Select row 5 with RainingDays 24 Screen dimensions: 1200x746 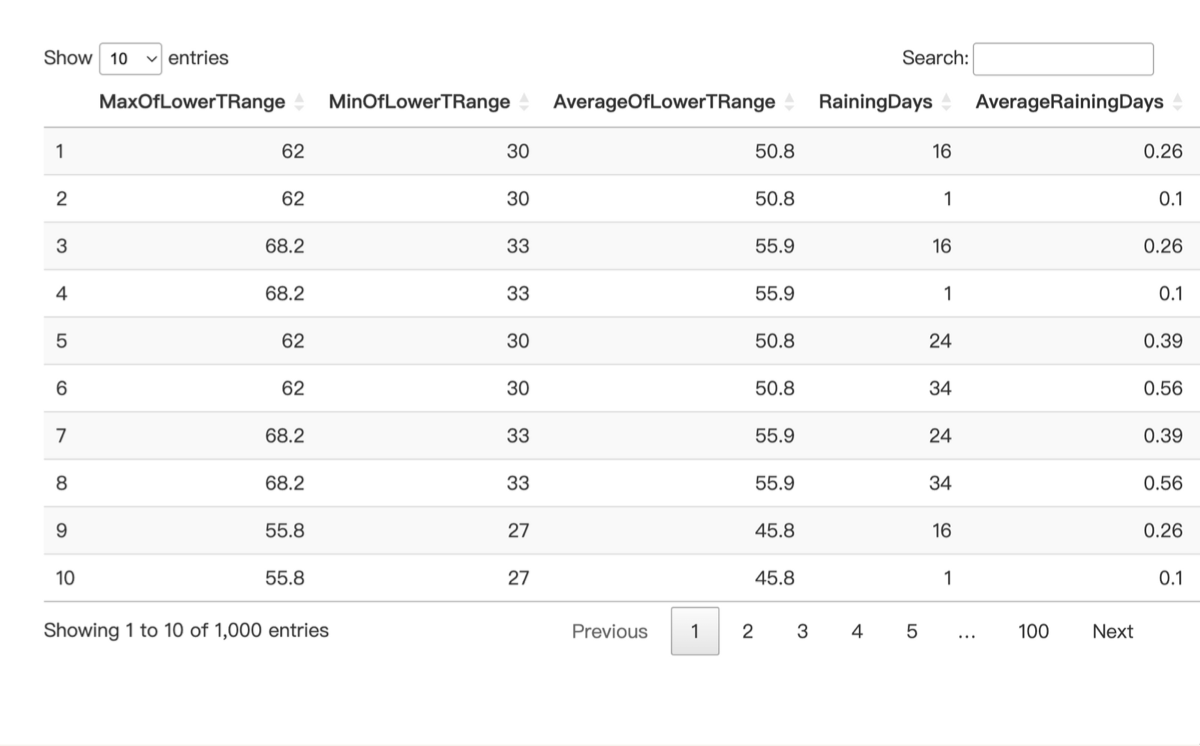pyautogui.click(x=622, y=341)
